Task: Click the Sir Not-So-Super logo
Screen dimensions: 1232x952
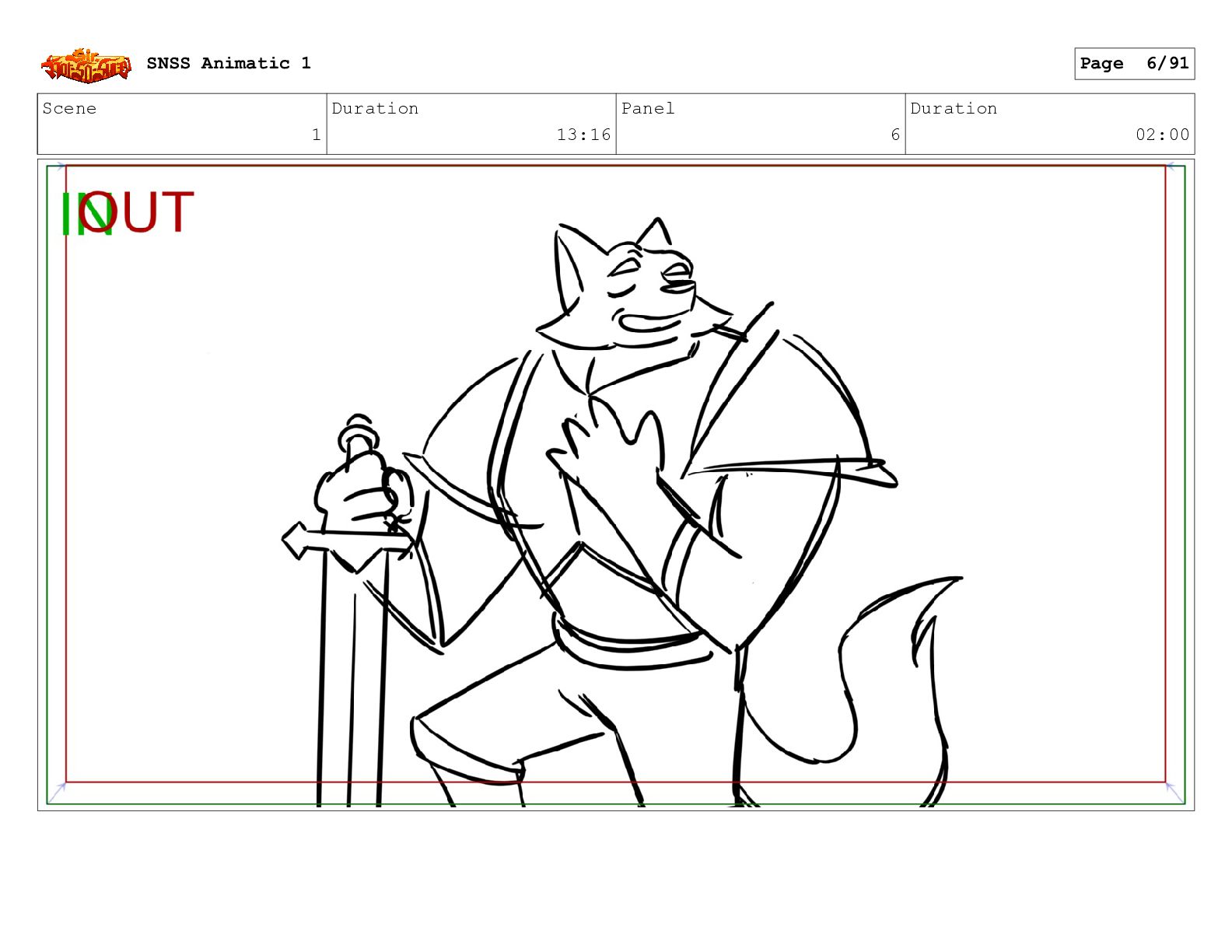Action: pos(86,65)
